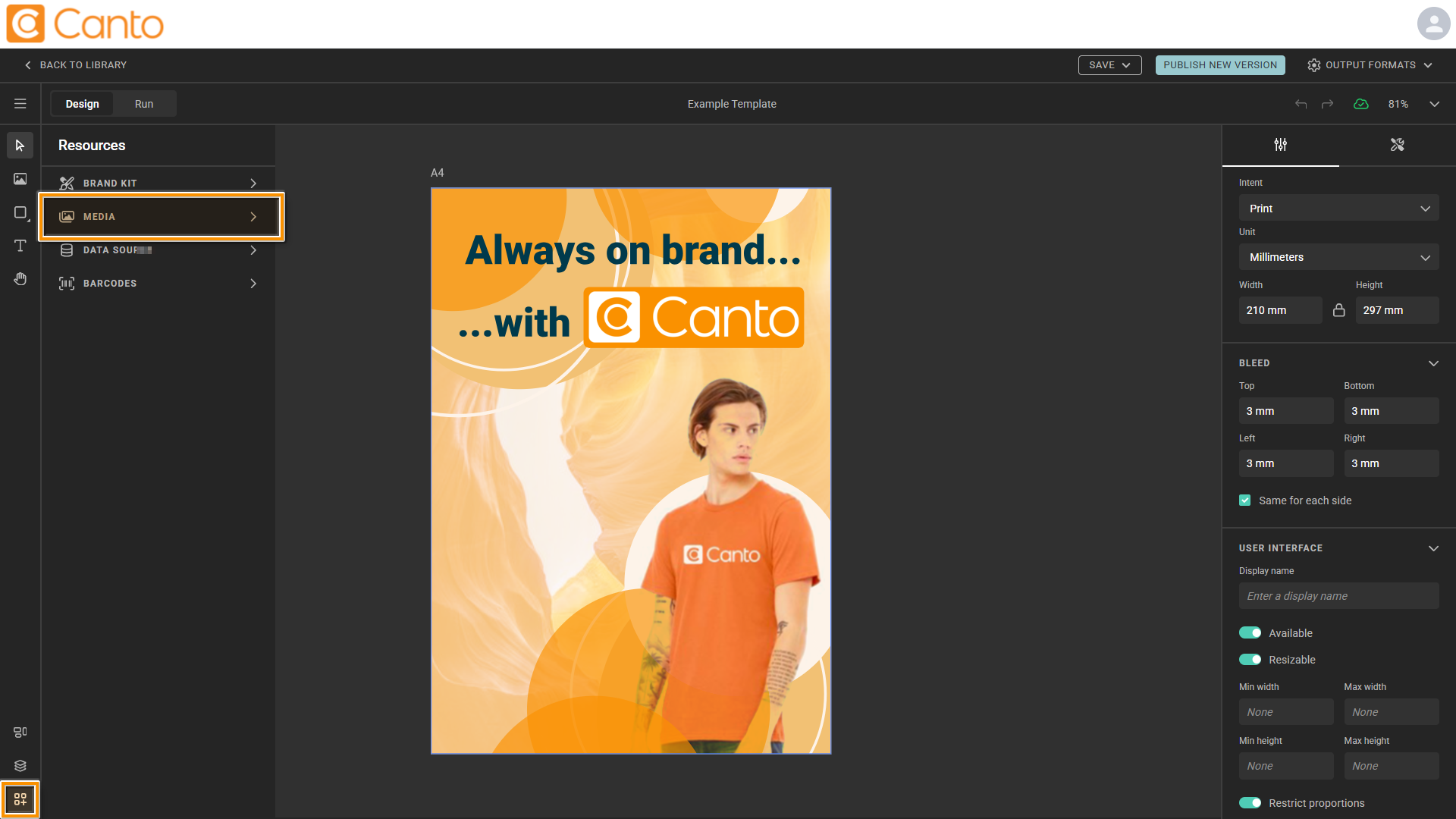Image resolution: width=1456 pixels, height=819 pixels.
Task: Click the Media image icon
Action: [x=67, y=217]
